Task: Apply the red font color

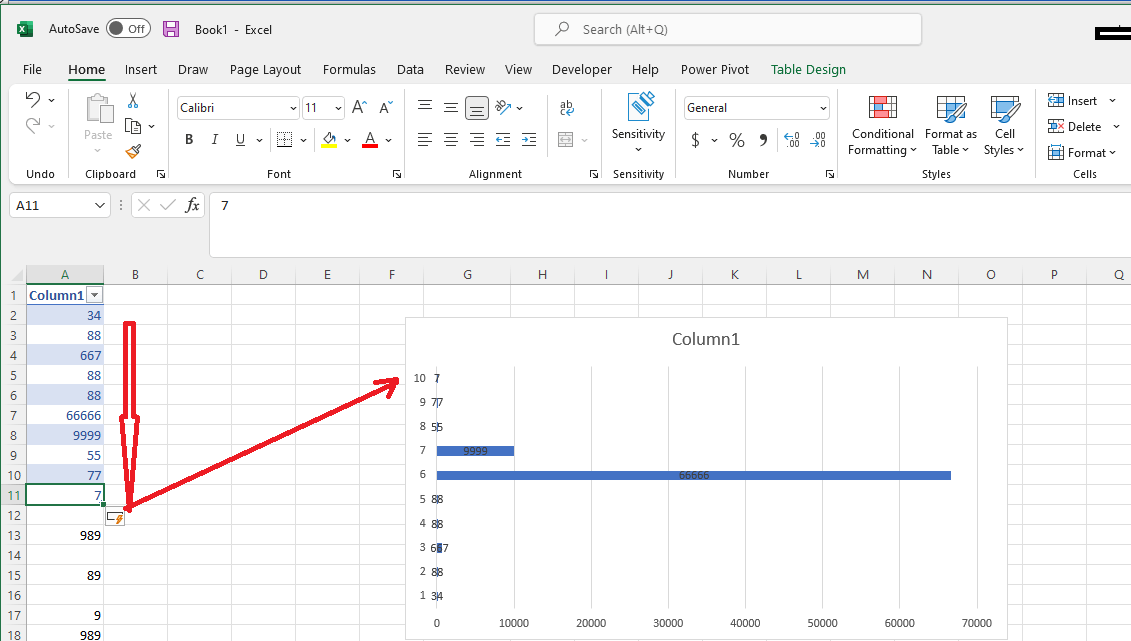Action: point(370,139)
